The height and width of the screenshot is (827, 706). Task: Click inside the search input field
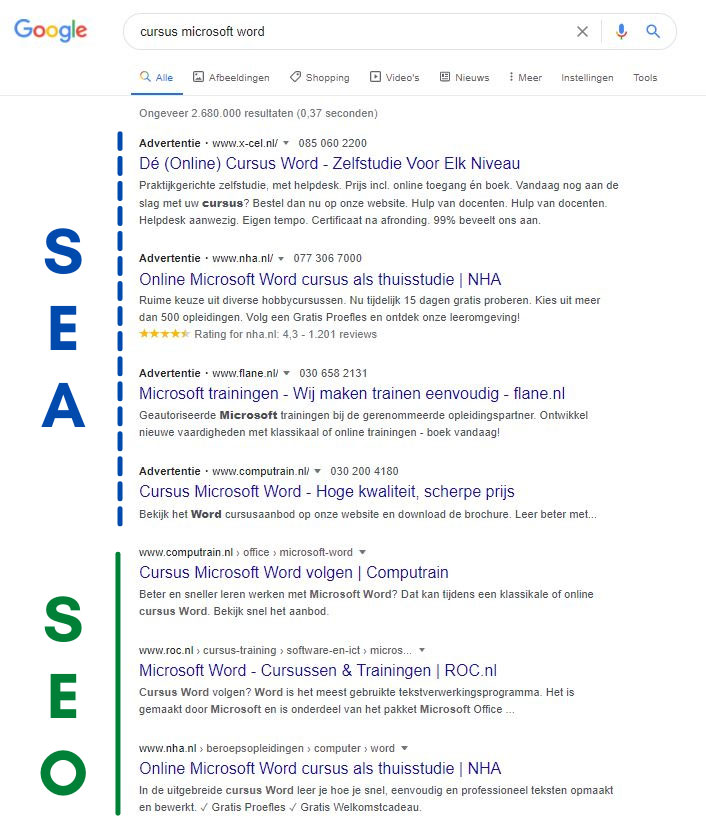(350, 31)
